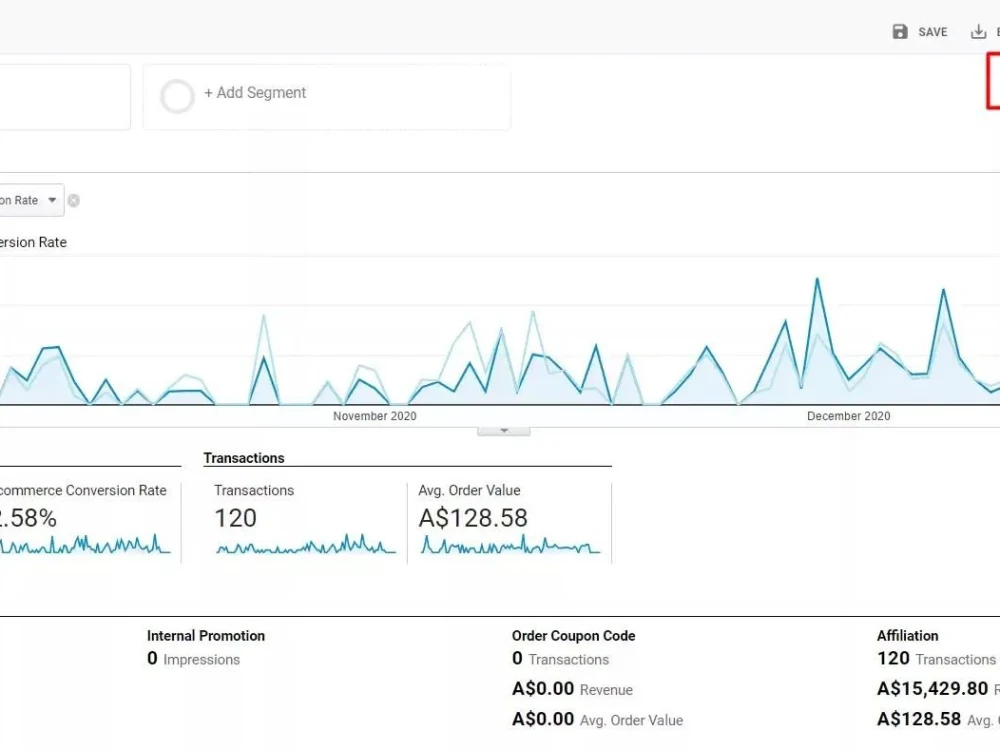Open the Affiliation section heading
The image size is (1000, 750).
pyautogui.click(x=908, y=636)
